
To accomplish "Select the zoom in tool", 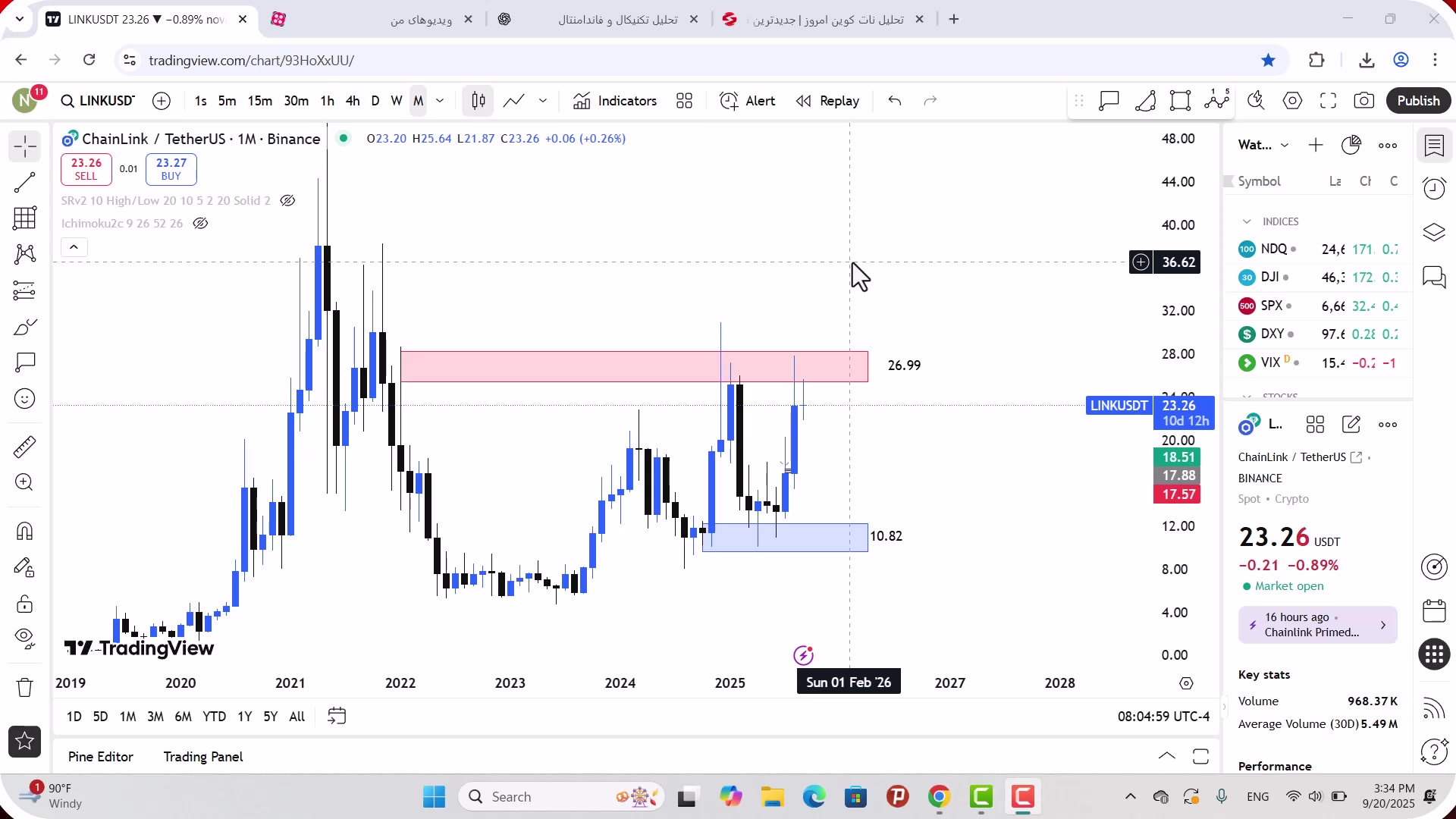I will pos(25,482).
